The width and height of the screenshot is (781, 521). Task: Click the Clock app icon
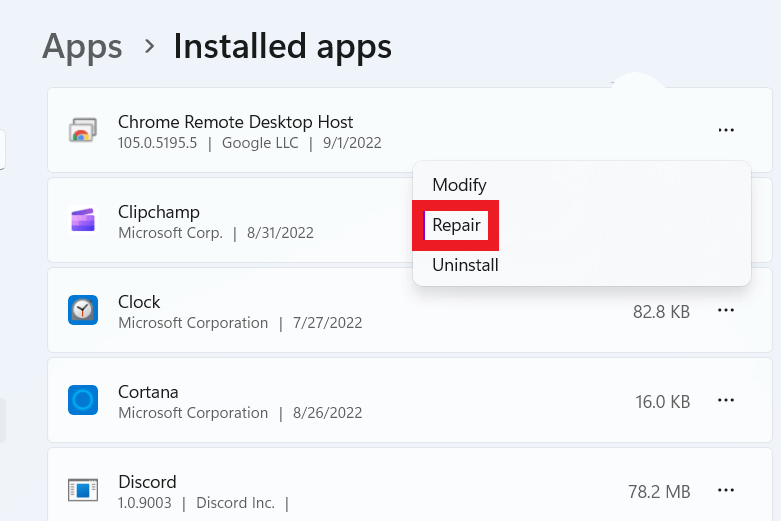pos(83,310)
